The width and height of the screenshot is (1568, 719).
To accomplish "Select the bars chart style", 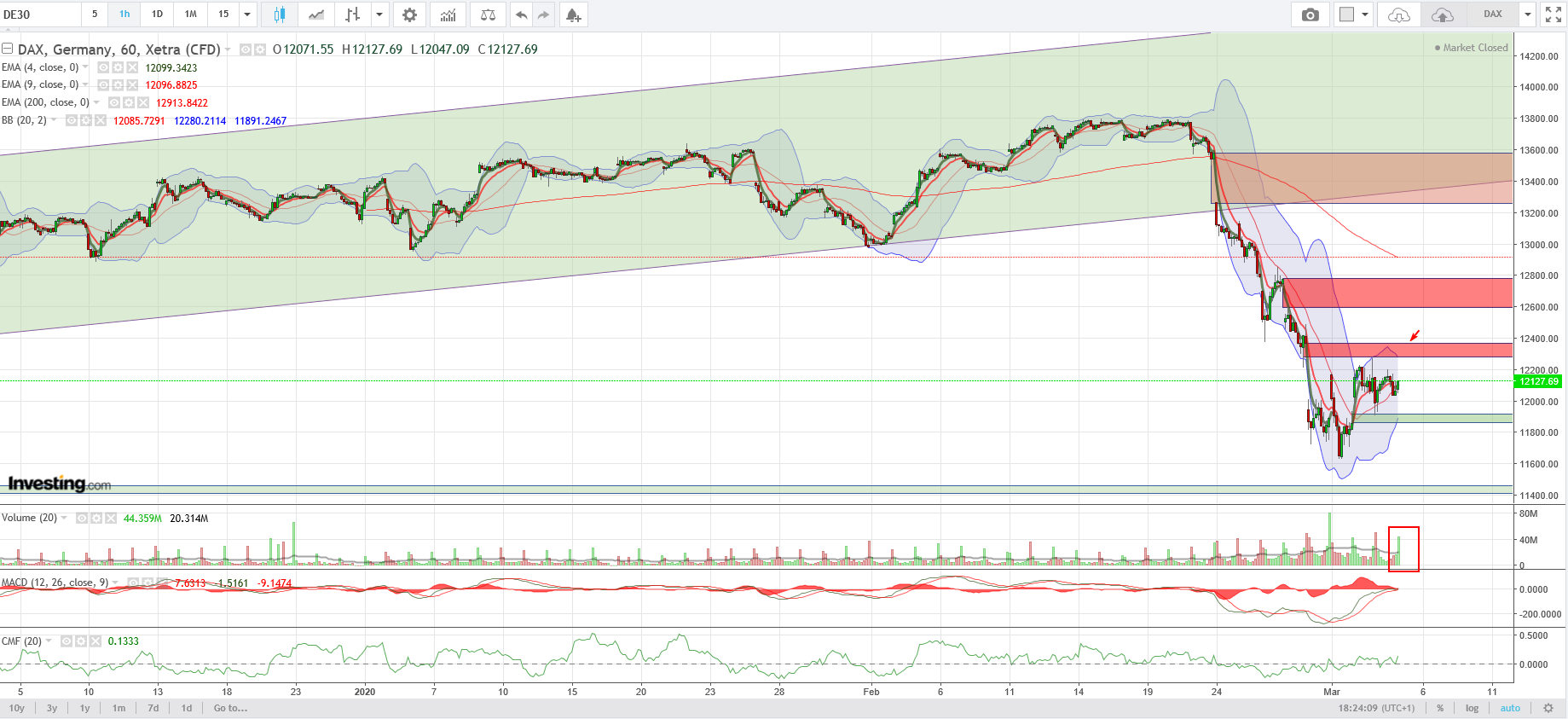I will pyautogui.click(x=352, y=14).
